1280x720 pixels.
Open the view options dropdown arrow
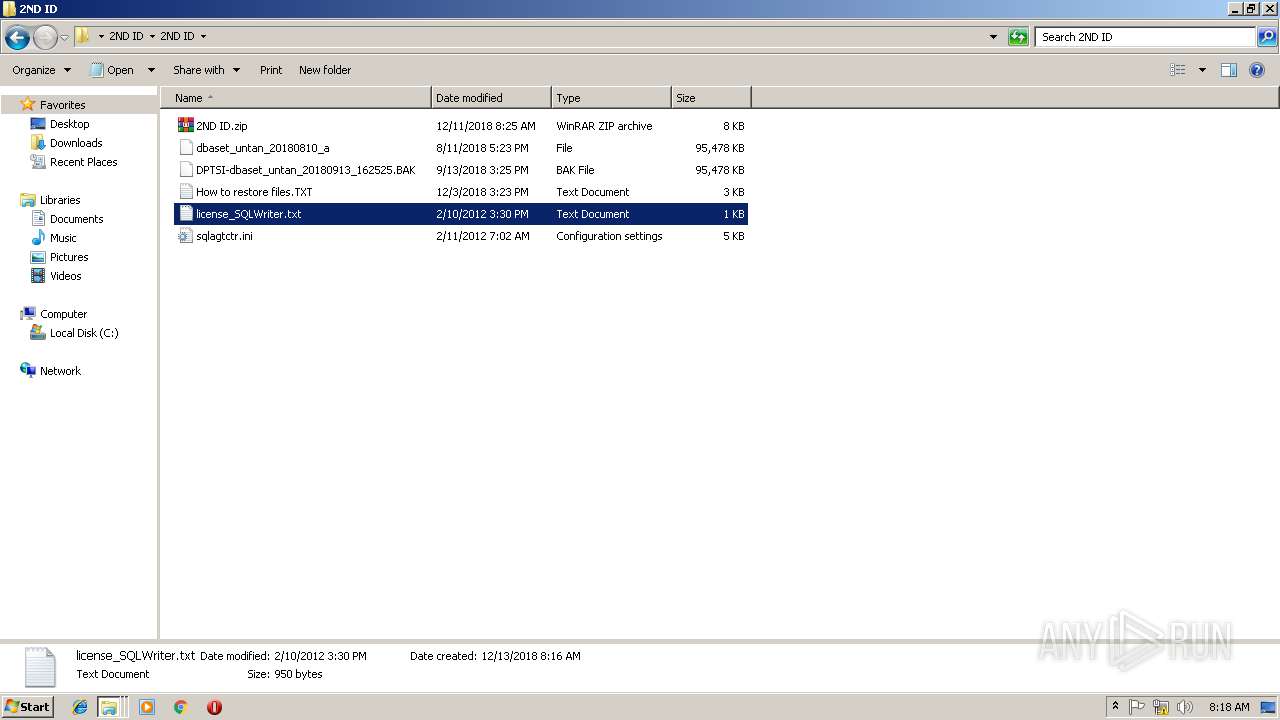tap(1202, 70)
